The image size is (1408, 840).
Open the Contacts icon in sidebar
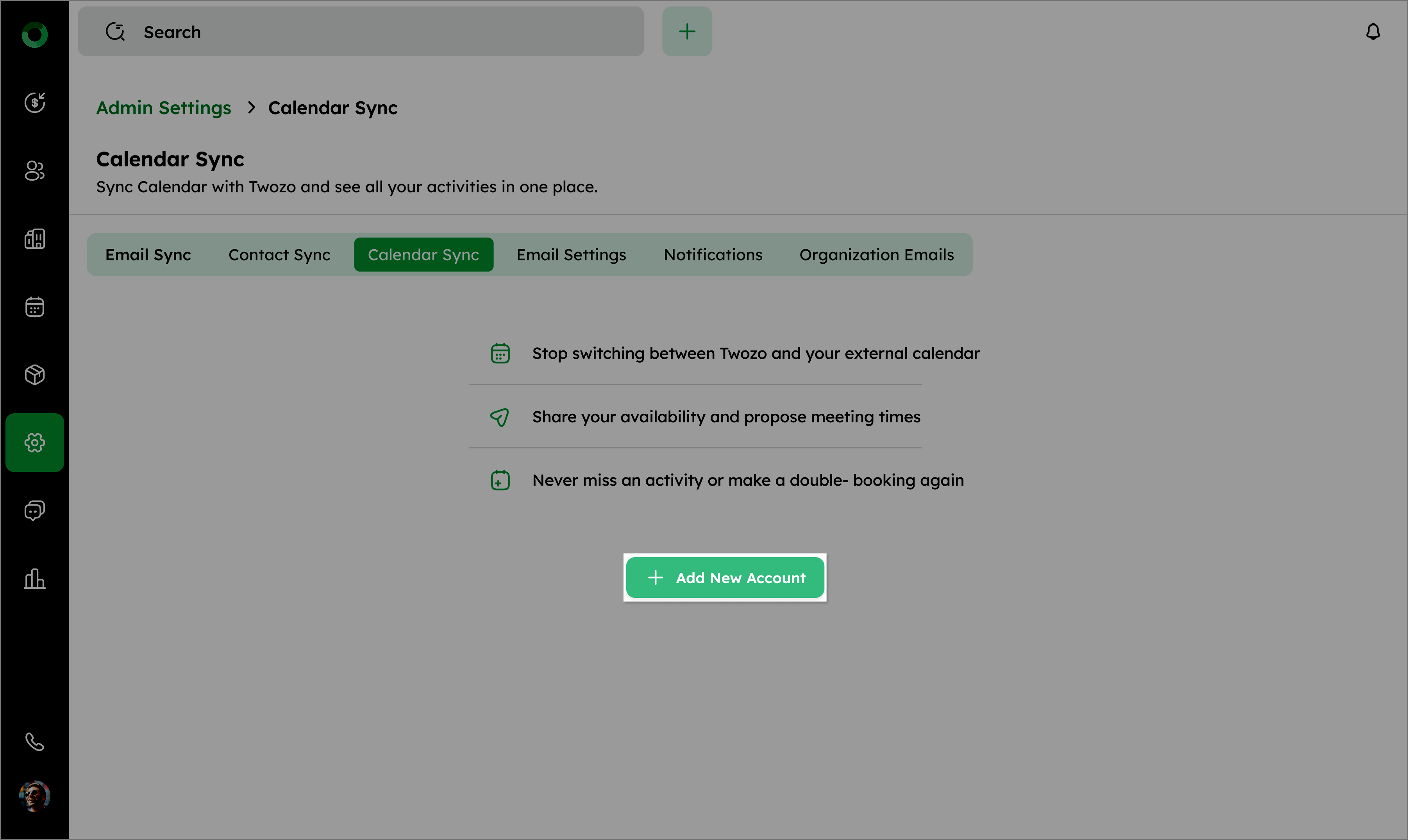tap(34, 170)
